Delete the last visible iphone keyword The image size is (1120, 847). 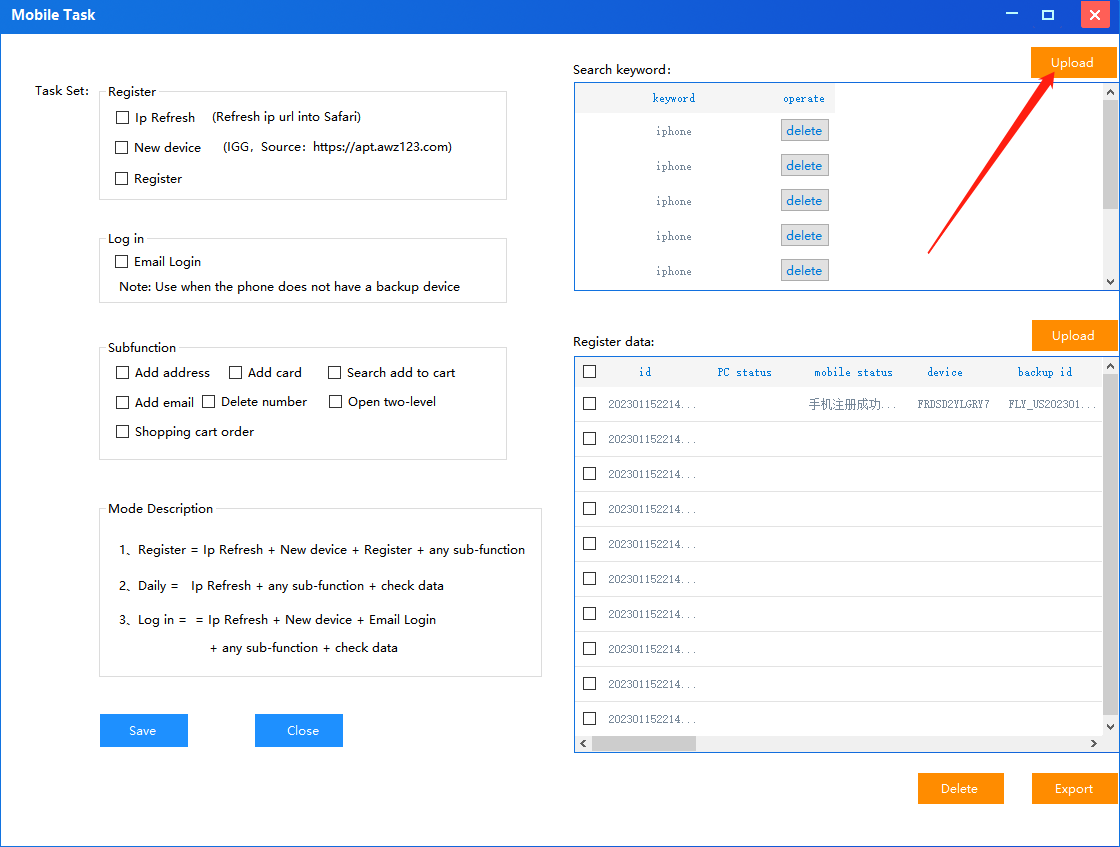pyautogui.click(x=804, y=271)
